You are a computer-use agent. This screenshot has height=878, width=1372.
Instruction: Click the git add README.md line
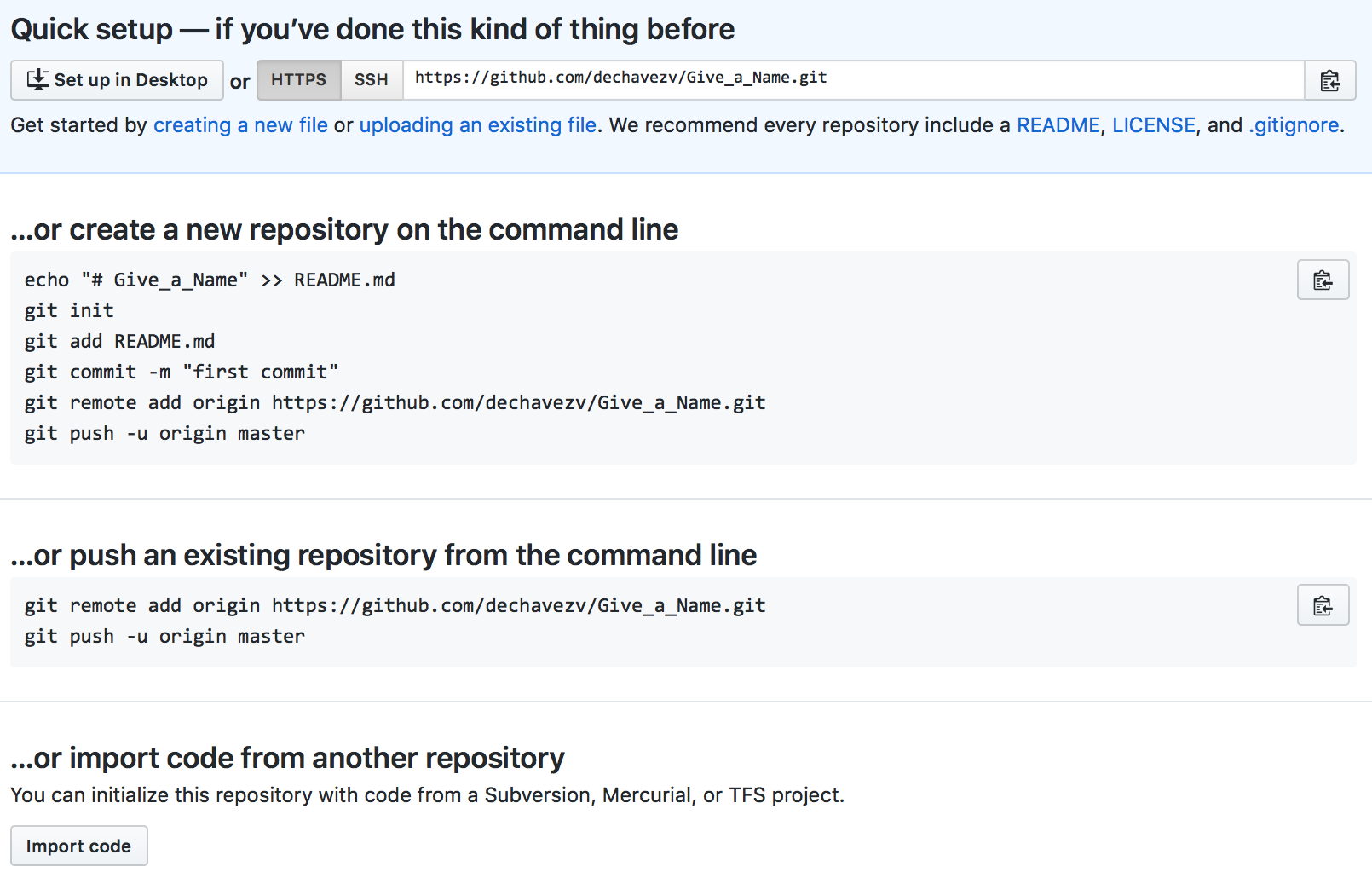tap(119, 341)
